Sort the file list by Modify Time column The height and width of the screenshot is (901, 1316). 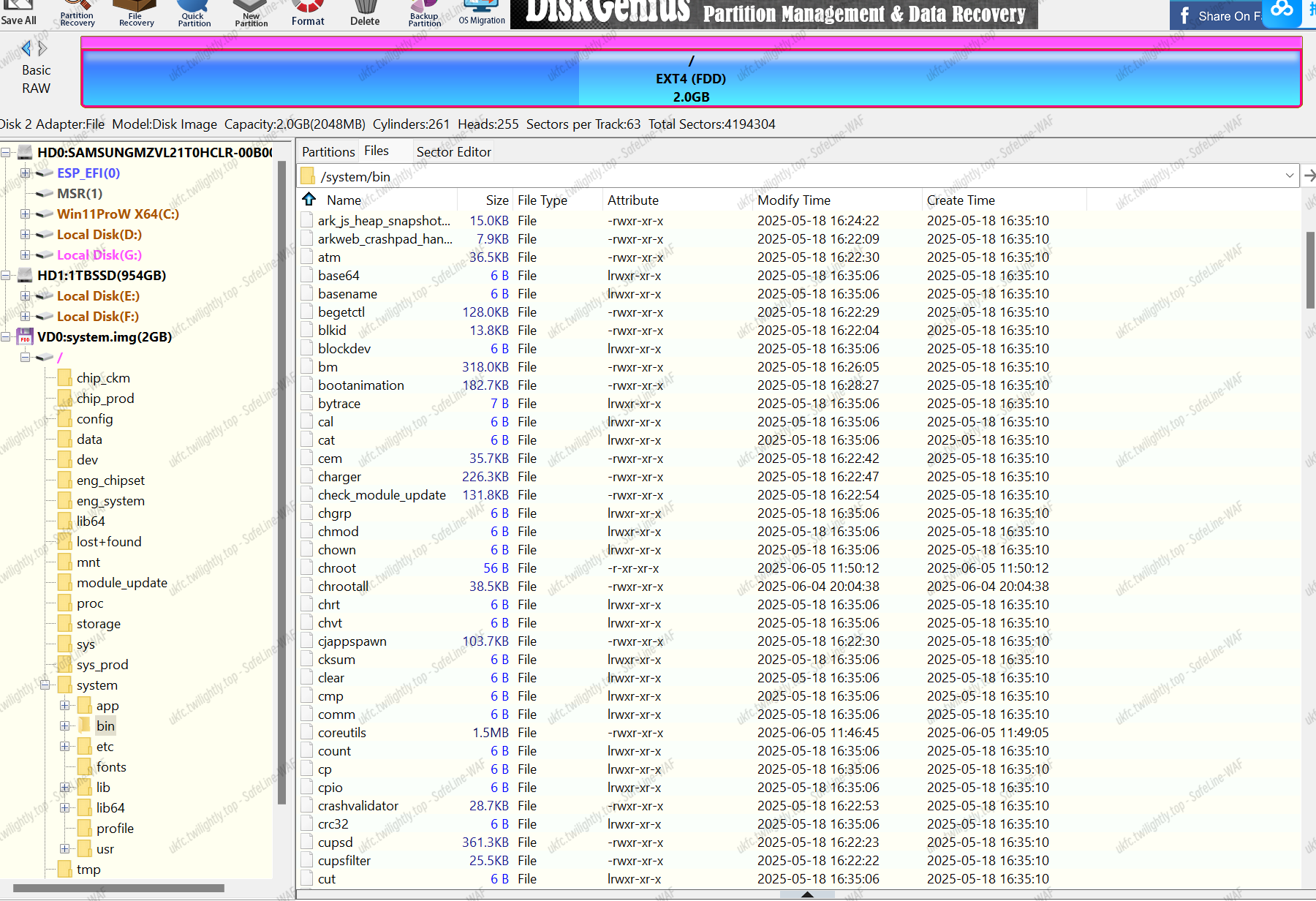(x=793, y=200)
